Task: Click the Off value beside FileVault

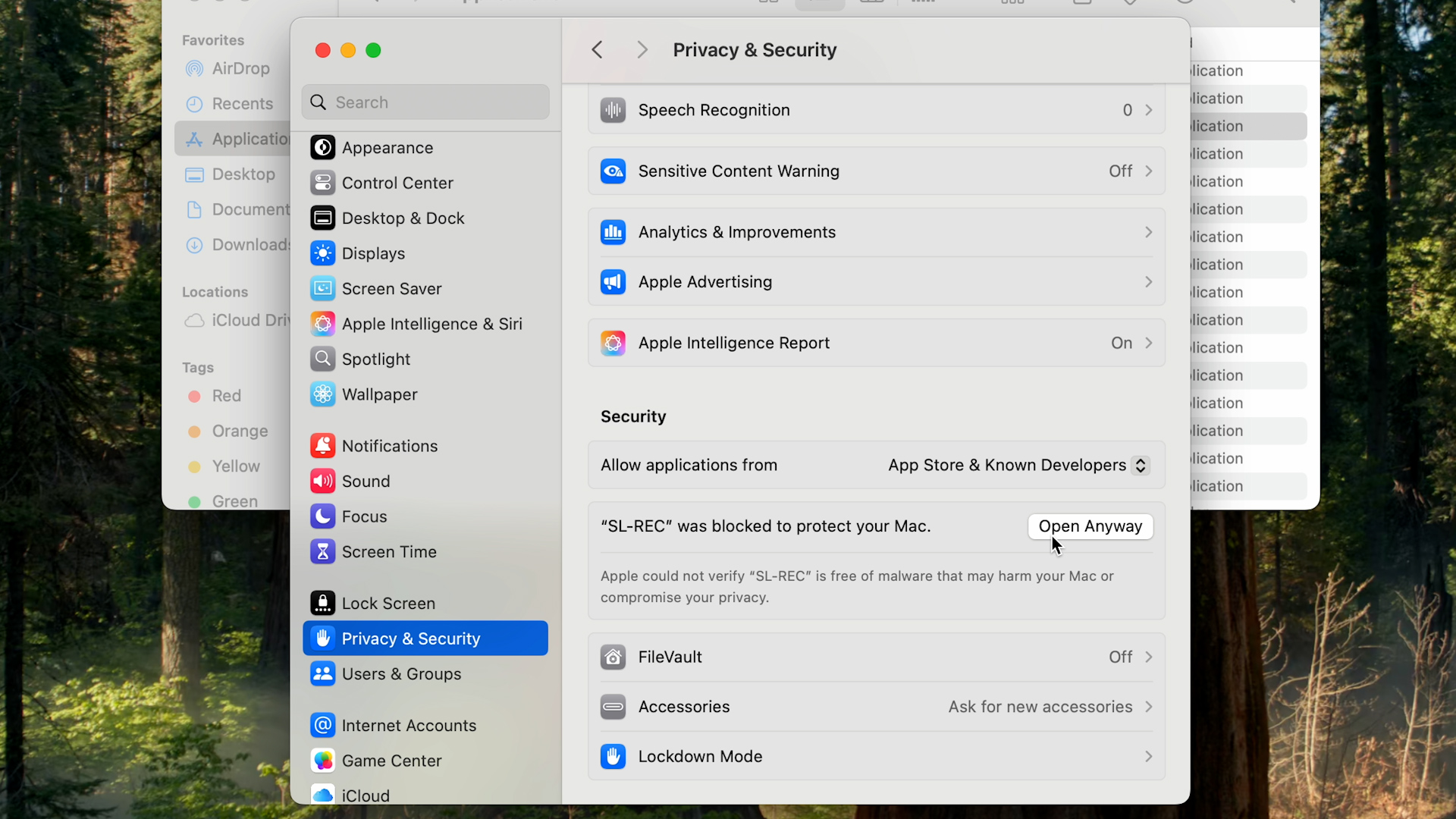Action: point(1120,657)
